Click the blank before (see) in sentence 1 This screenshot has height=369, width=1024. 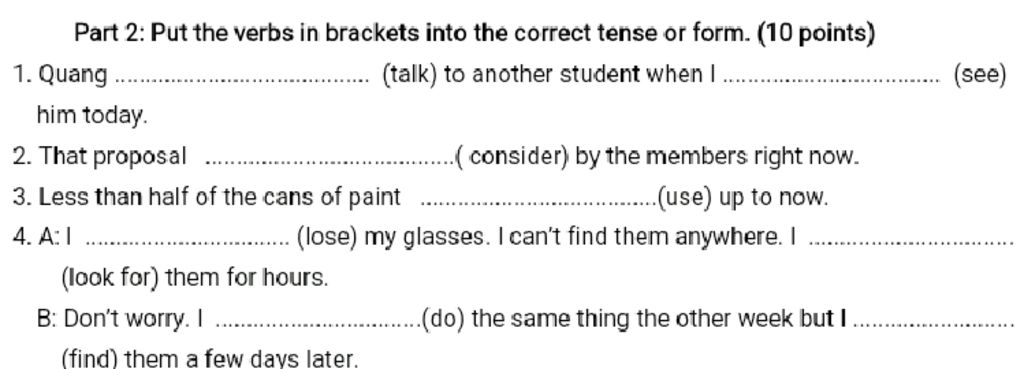click(830, 81)
